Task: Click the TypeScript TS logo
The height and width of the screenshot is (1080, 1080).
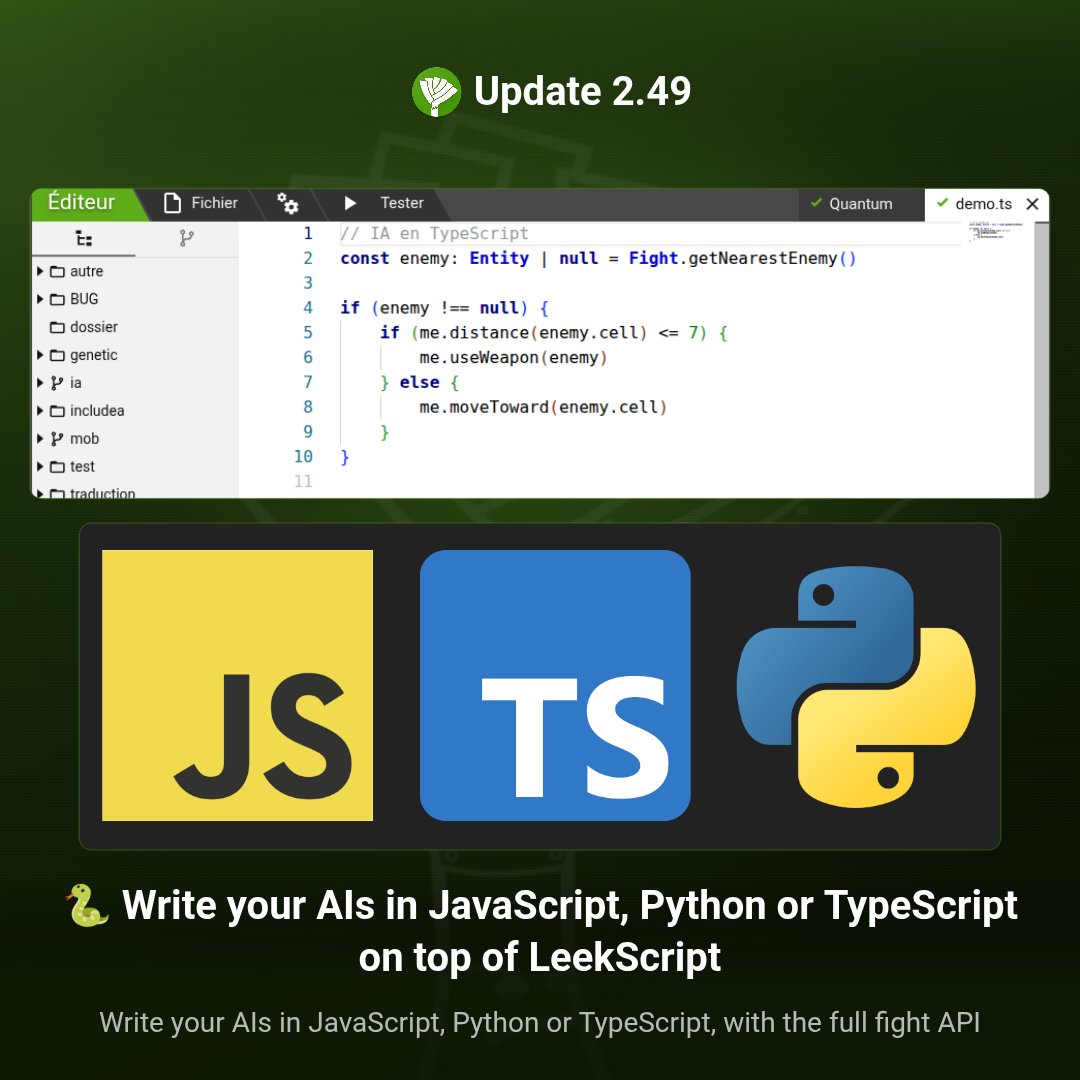Action: 555,685
